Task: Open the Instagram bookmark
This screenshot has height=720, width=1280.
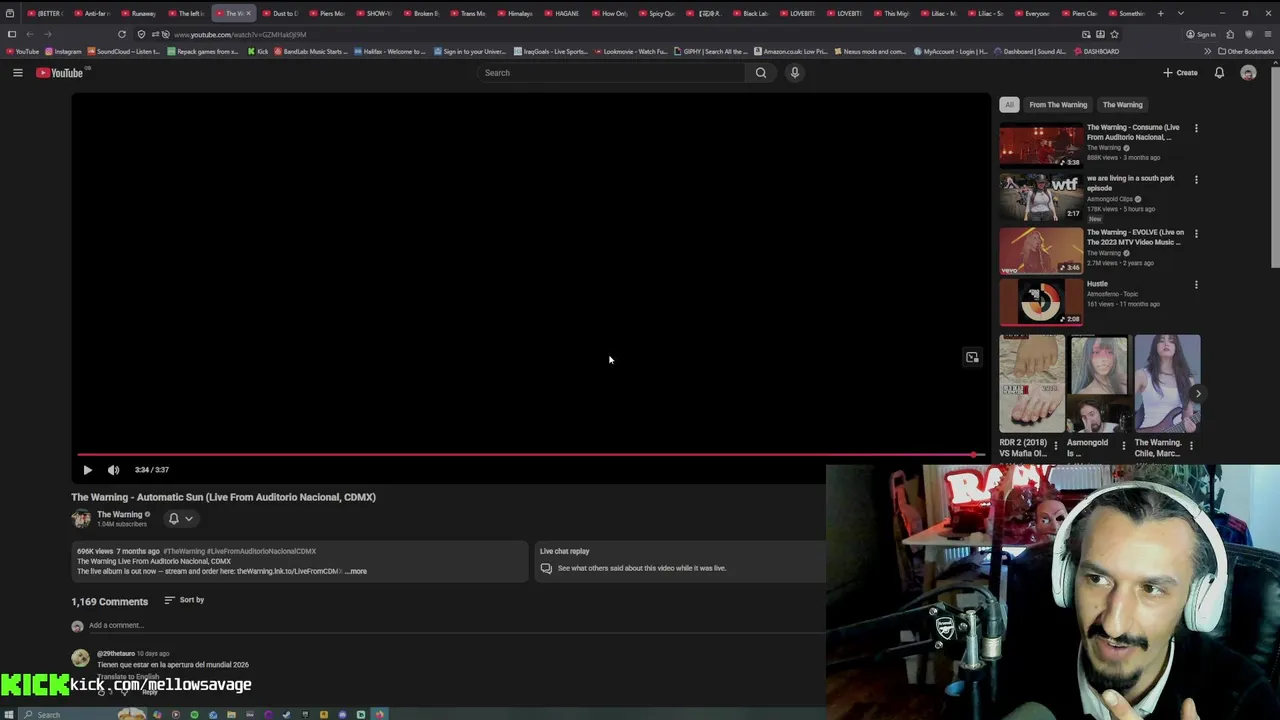Action: pyautogui.click(x=63, y=51)
